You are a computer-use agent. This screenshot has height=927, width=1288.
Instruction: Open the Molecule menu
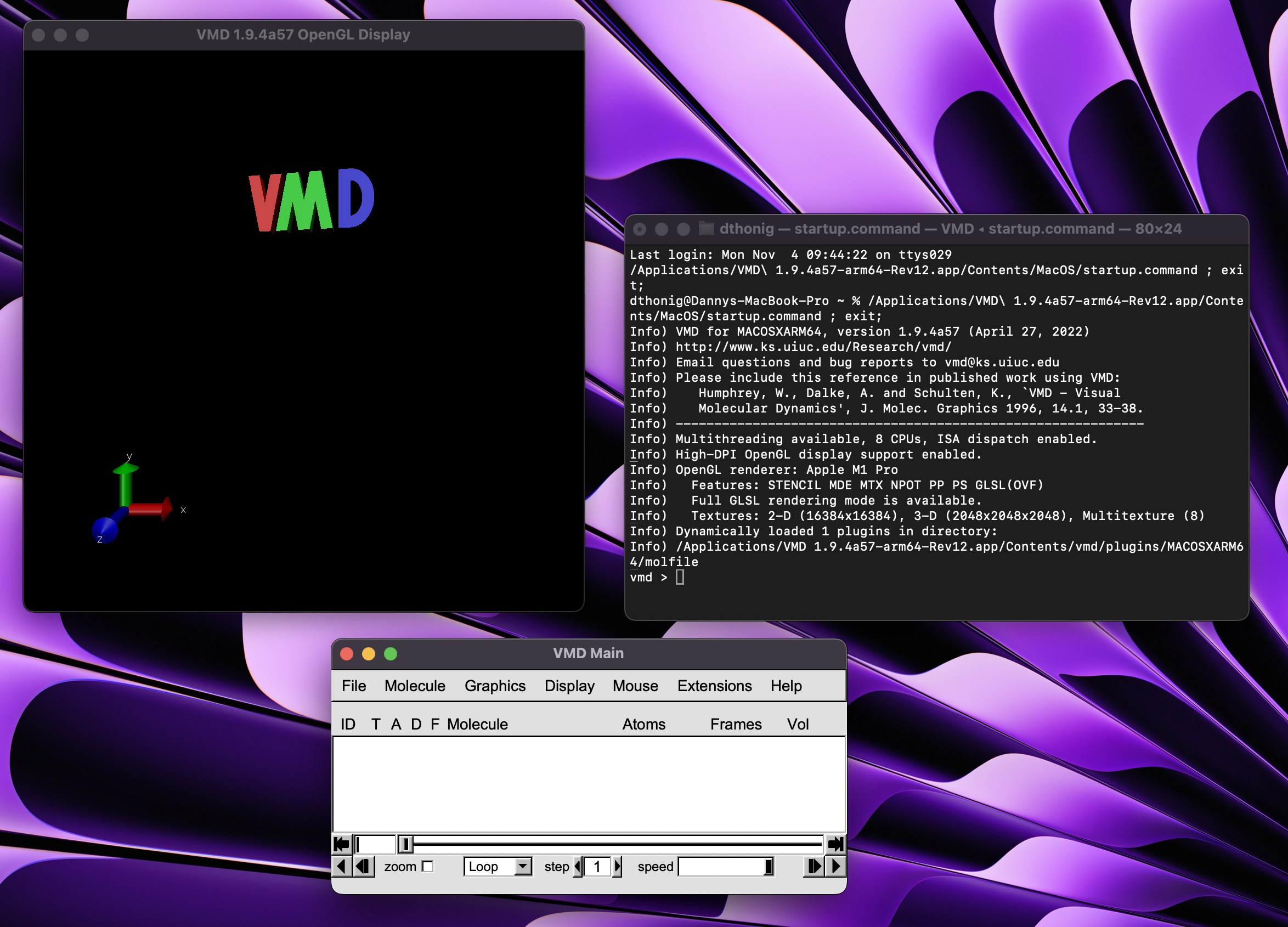click(x=415, y=686)
